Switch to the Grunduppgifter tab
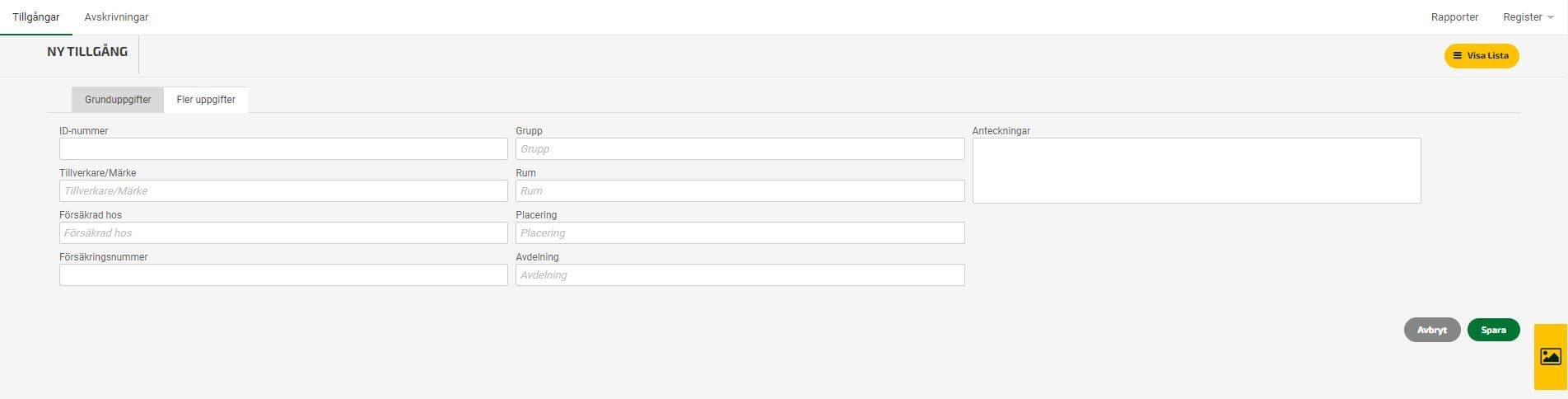Screen dimensions: 1568x399 pos(118,100)
